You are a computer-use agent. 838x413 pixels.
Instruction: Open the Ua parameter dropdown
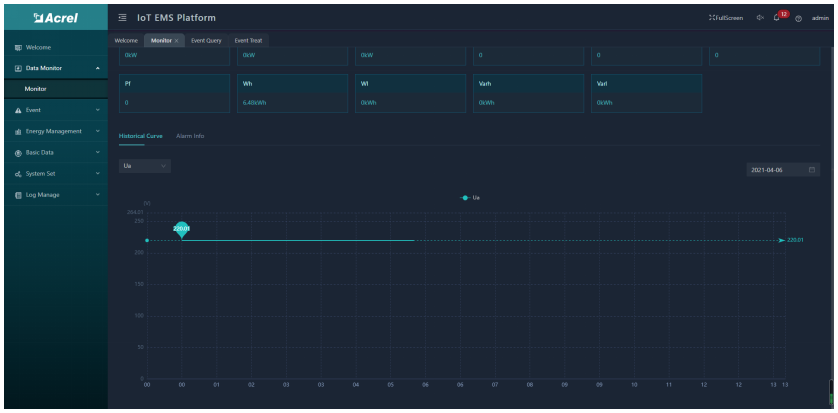click(145, 165)
